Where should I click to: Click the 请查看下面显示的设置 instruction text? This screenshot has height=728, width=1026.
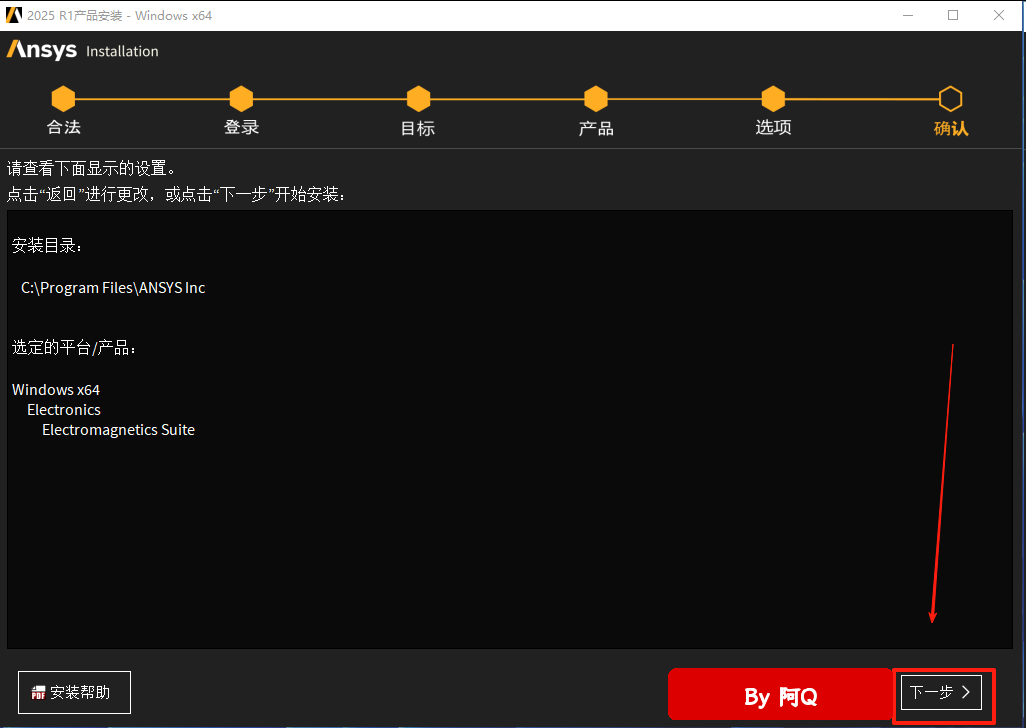pyautogui.click(x=92, y=168)
